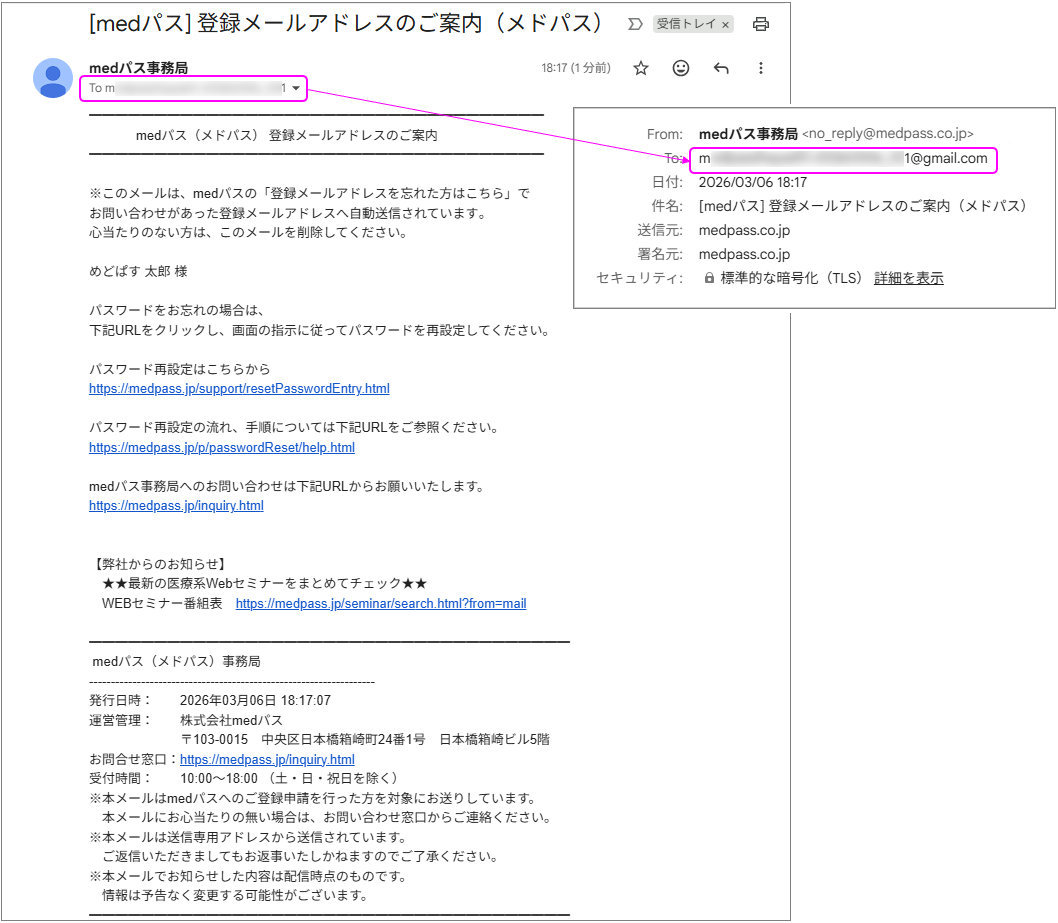1058x923 pixels.
Task: Open the resetPasswordEntry.html link
Action: [239, 389]
